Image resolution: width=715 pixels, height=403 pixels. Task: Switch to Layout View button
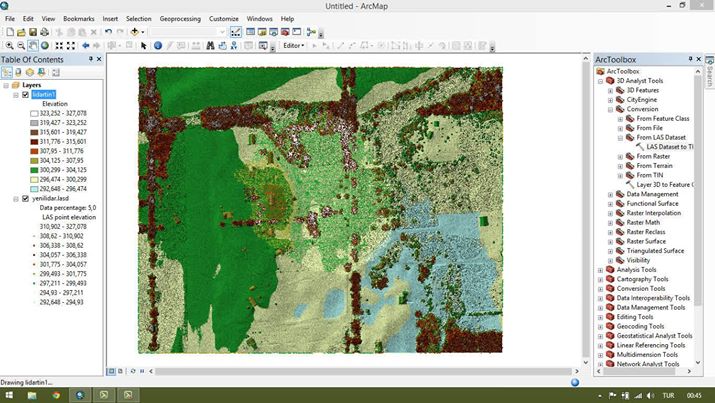tap(120, 371)
